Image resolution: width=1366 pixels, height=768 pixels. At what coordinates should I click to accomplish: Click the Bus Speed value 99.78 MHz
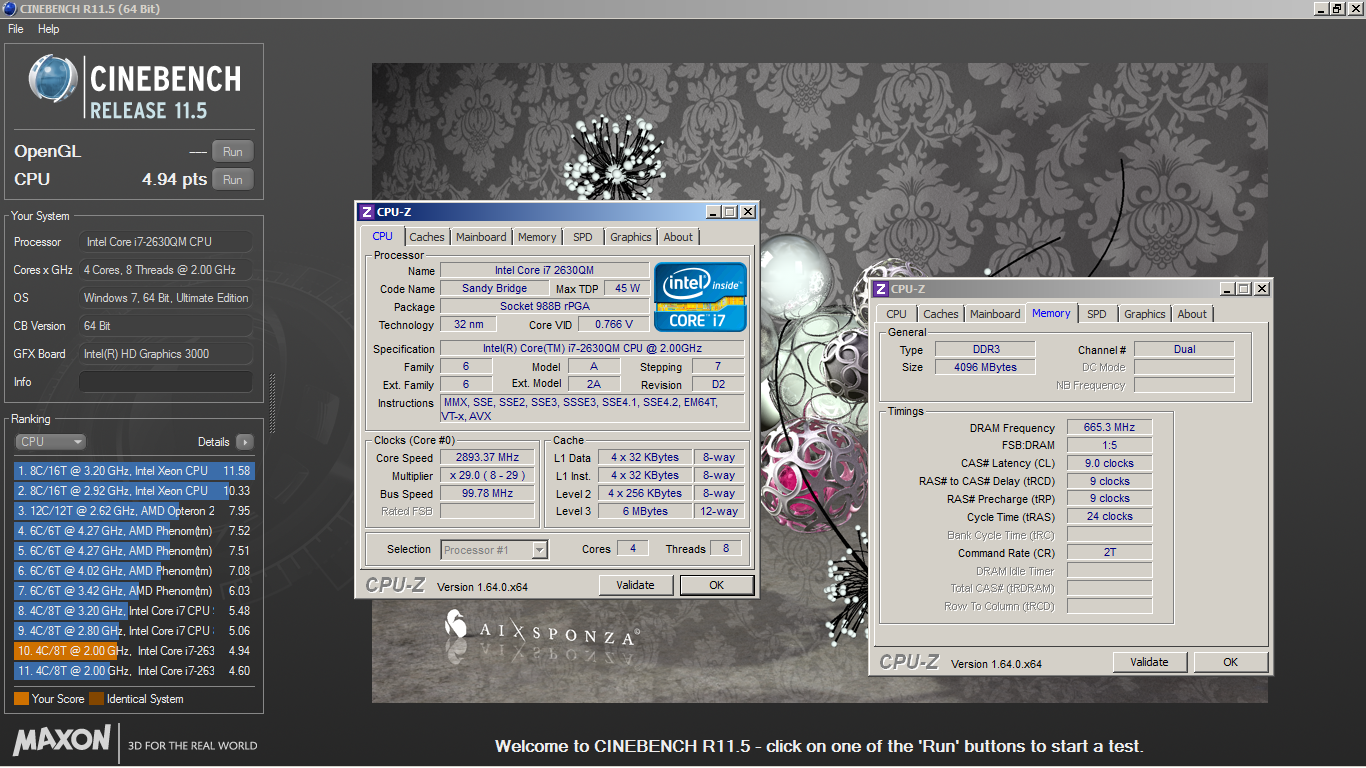click(489, 494)
